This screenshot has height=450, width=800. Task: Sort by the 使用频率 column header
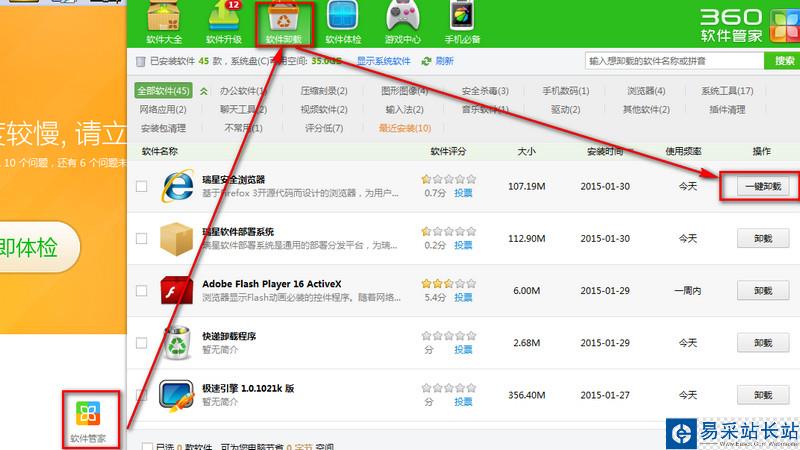[x=683, y=152]
